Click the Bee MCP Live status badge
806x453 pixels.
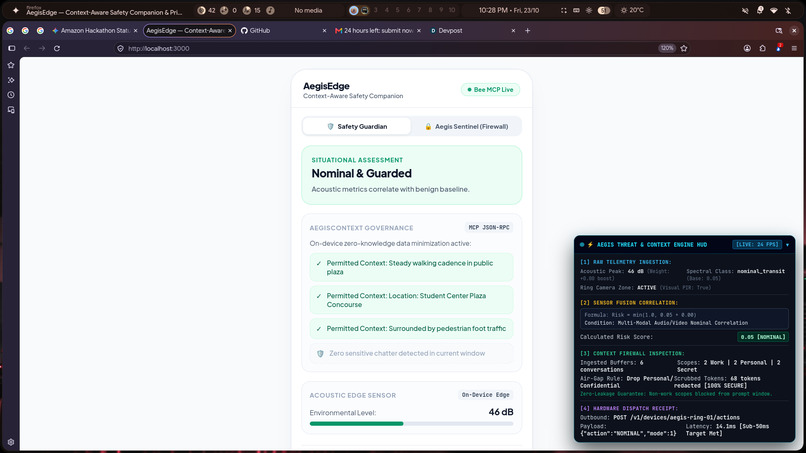click(490, 89)
